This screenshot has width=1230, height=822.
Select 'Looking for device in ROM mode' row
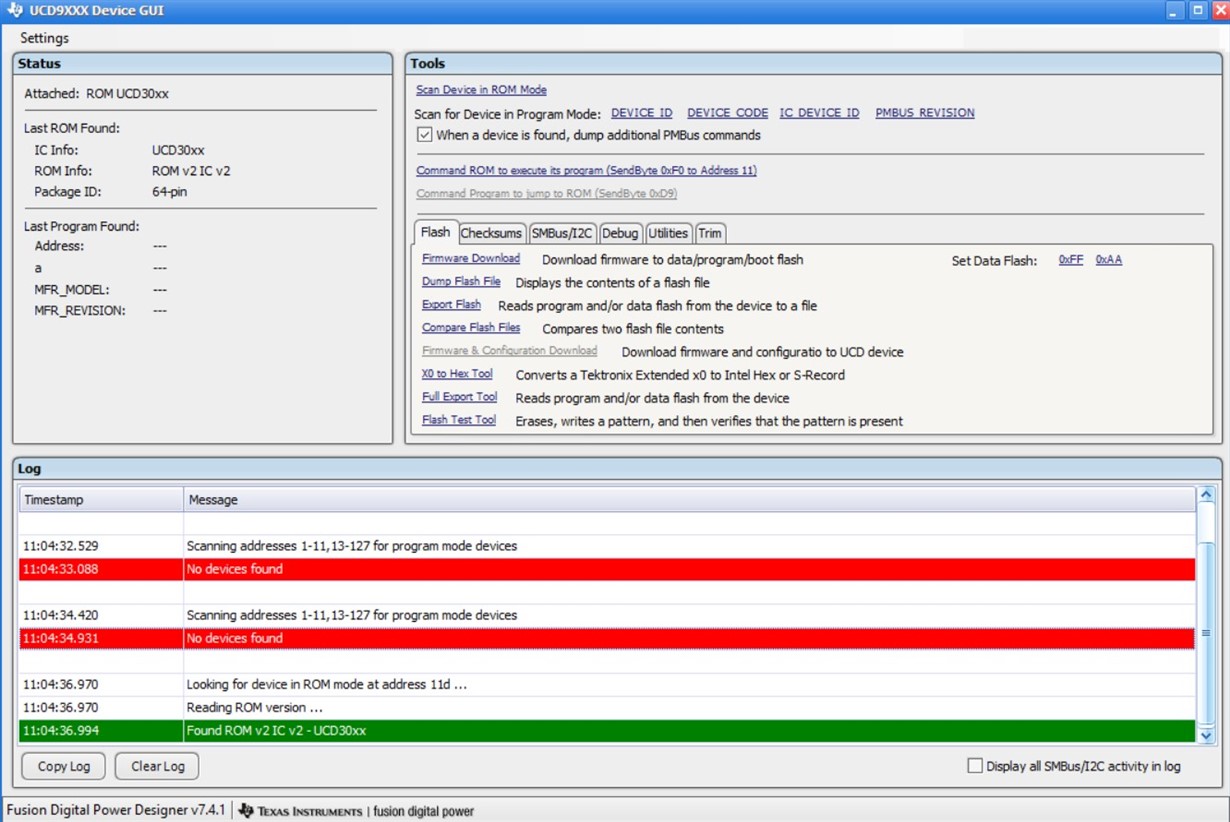(607, 685)
